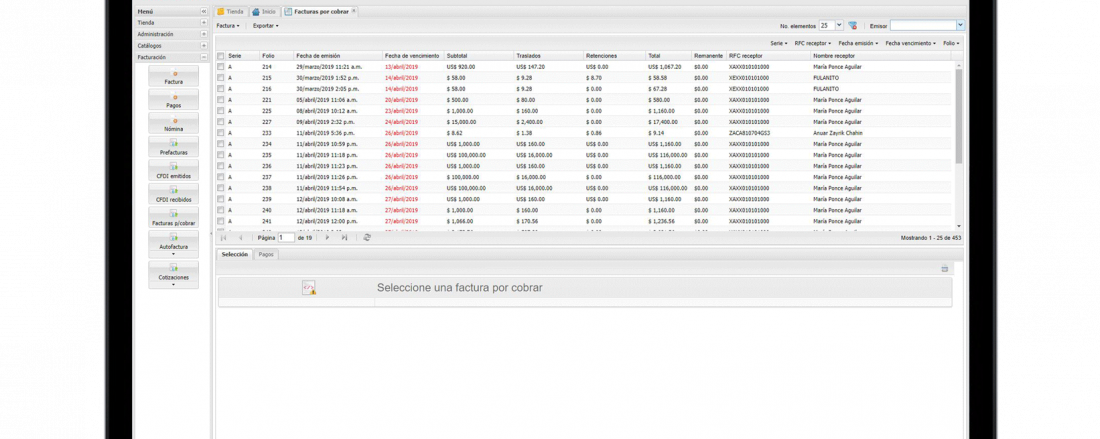Viewport: 1100px width, 439px height.
Task: Open Prefacturas from the sidebar
Action: [x=173, y=148]
